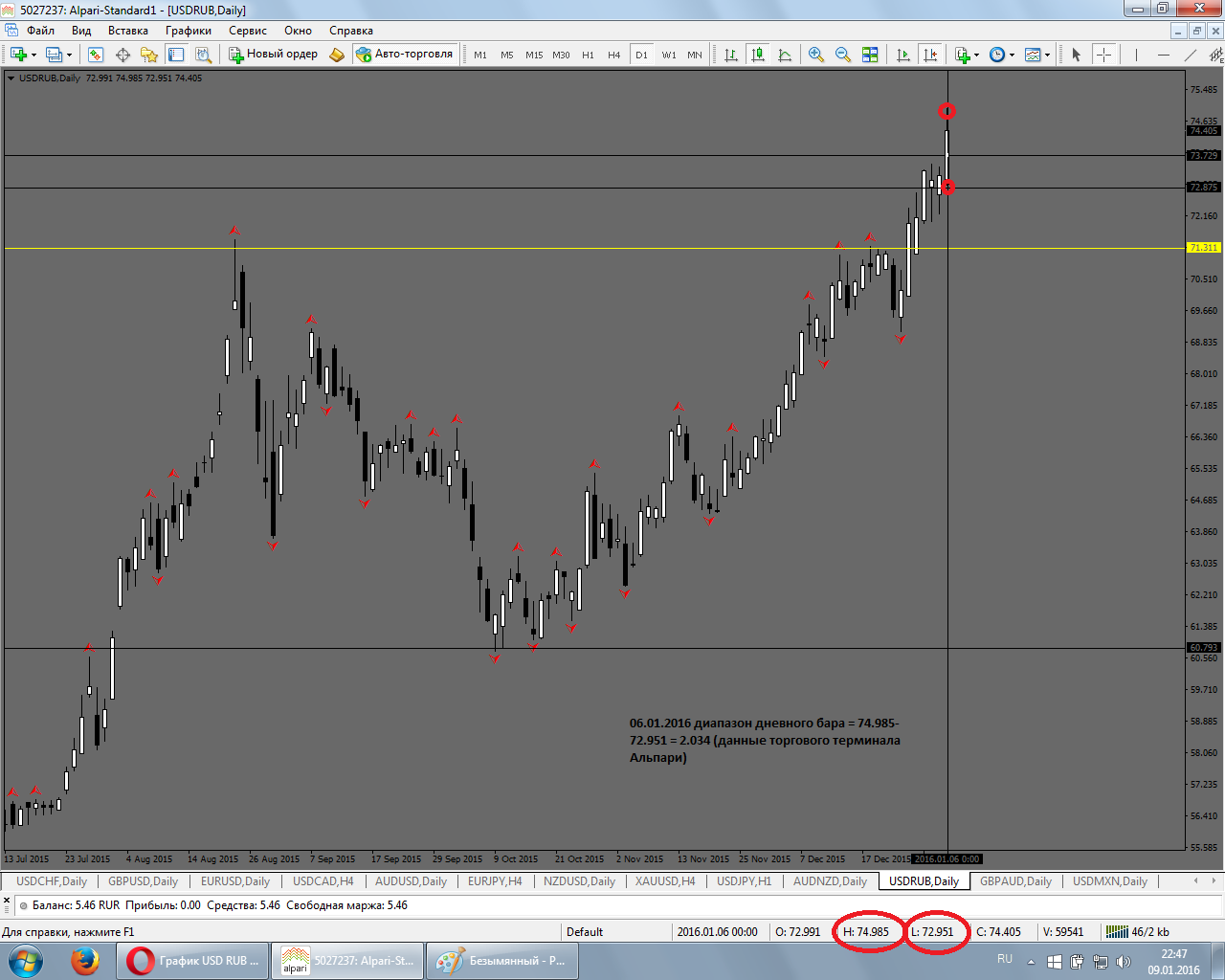Click the volume speaker tray icon
Screen dimensions: 1225x980
pyautogui.click(x=1124, y=962)
